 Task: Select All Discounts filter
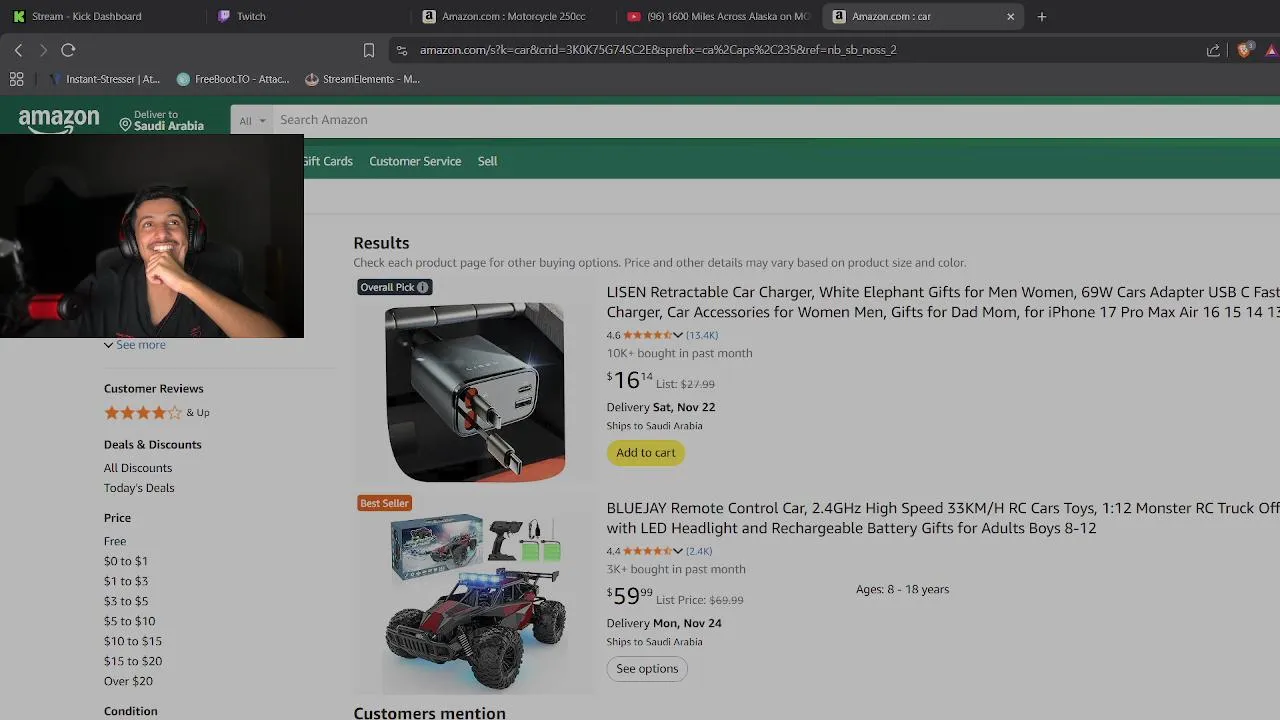coord(138,468)
